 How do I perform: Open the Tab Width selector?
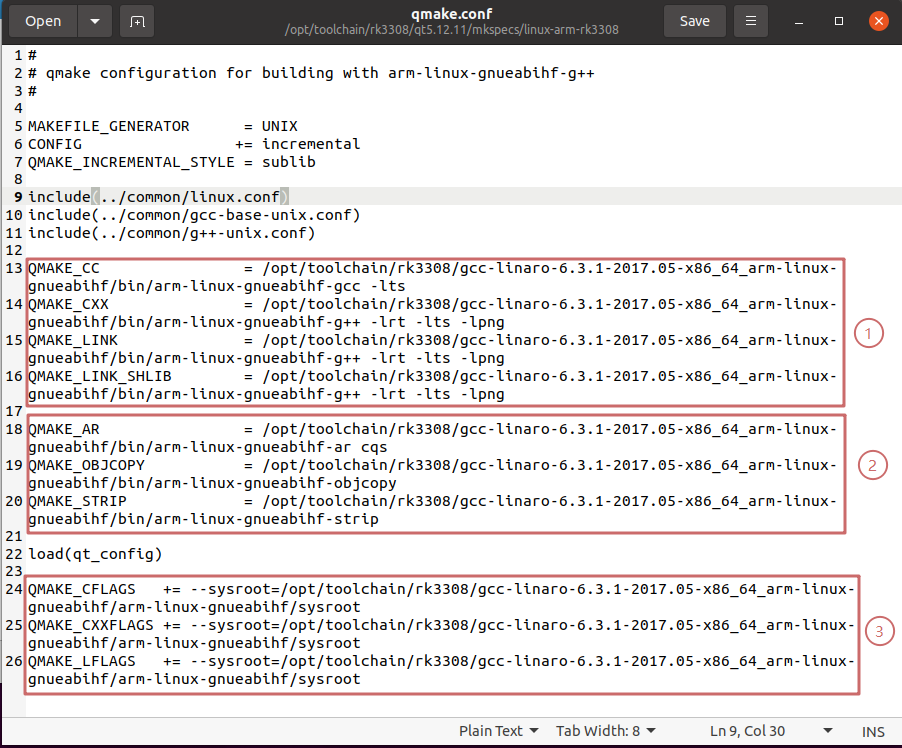pos(606,731)
